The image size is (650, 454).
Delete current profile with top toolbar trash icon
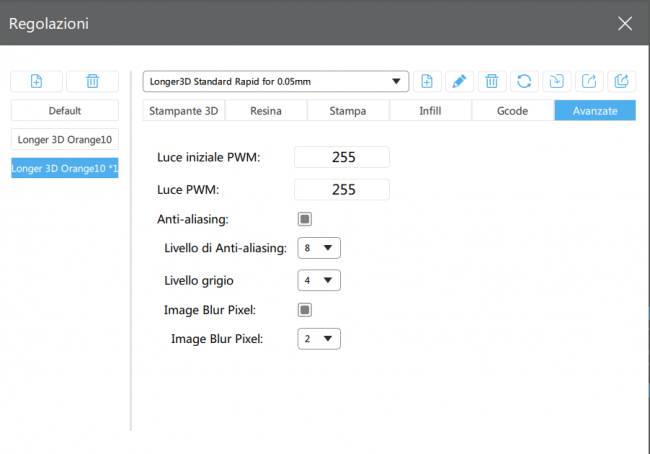[x=491, y=81]
